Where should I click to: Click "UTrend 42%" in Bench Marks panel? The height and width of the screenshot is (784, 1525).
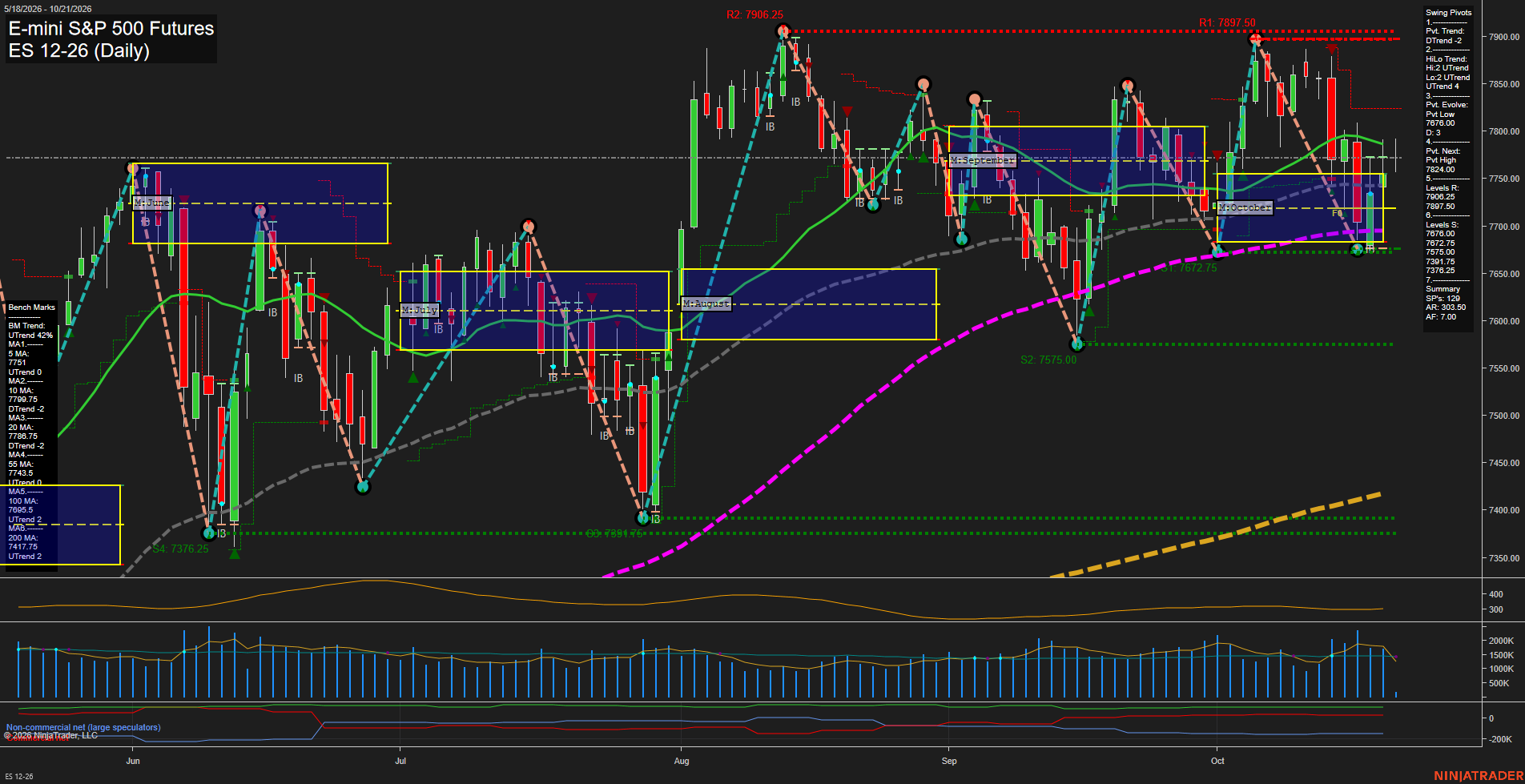[30, 336]
